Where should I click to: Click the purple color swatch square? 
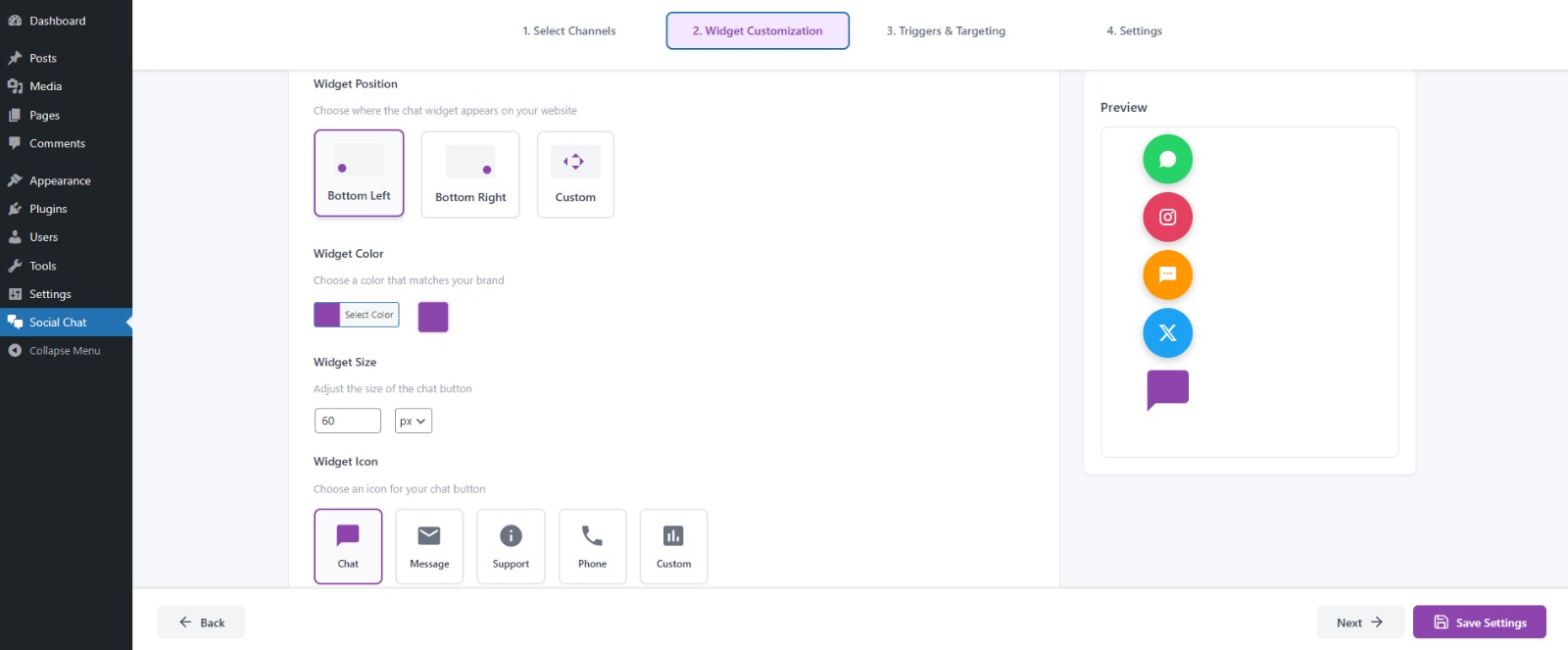433,317
